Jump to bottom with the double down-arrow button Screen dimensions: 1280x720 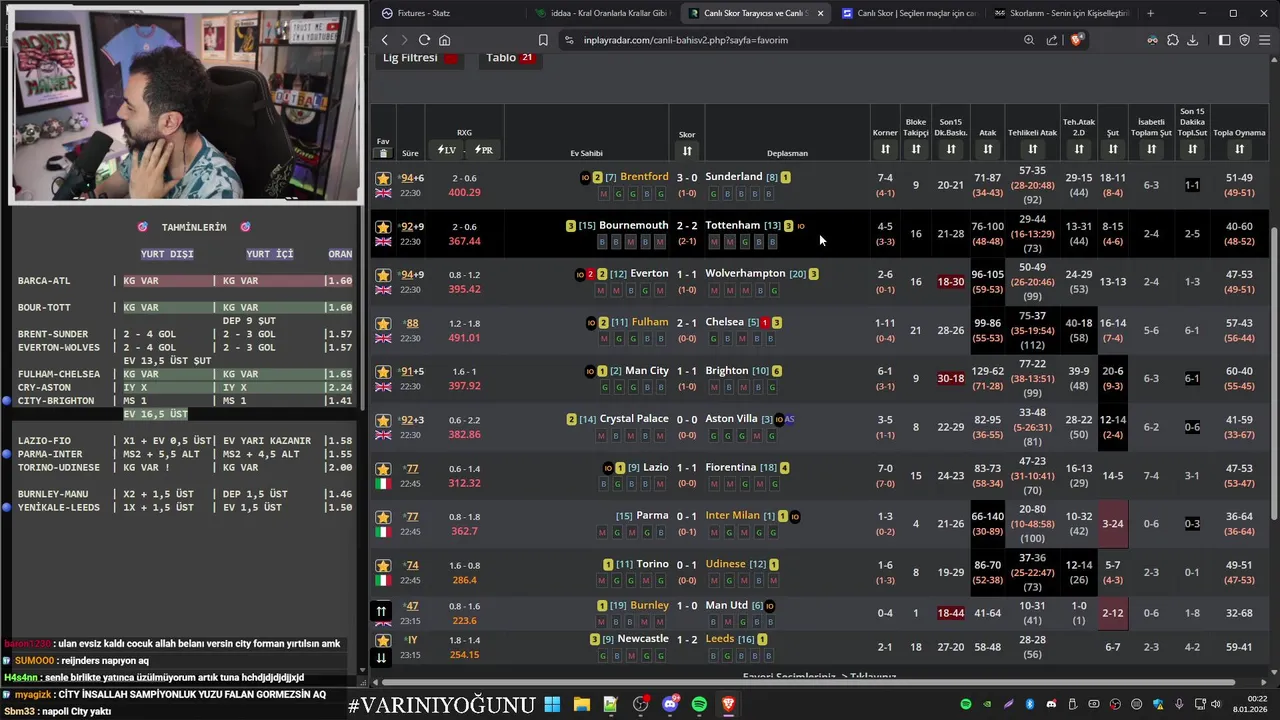pyautogui.click(x=381, y=658)
